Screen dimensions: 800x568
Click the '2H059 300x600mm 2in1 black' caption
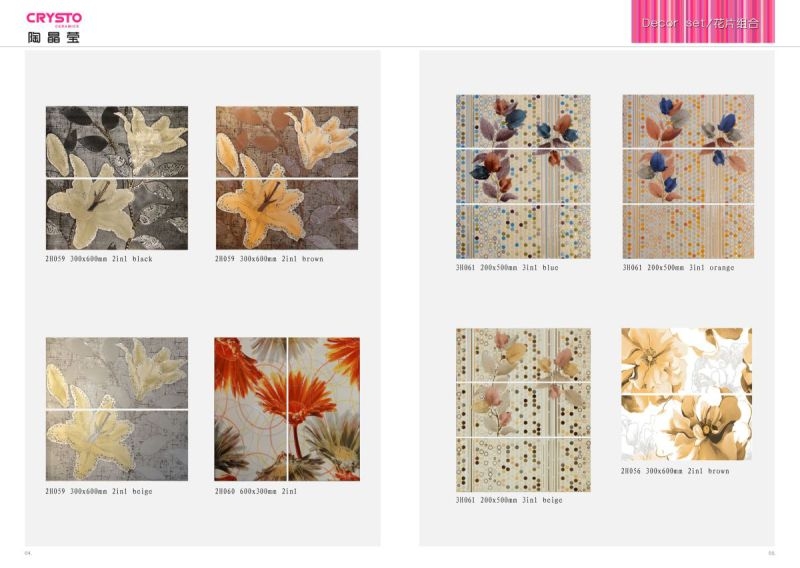tap(98, 259)
